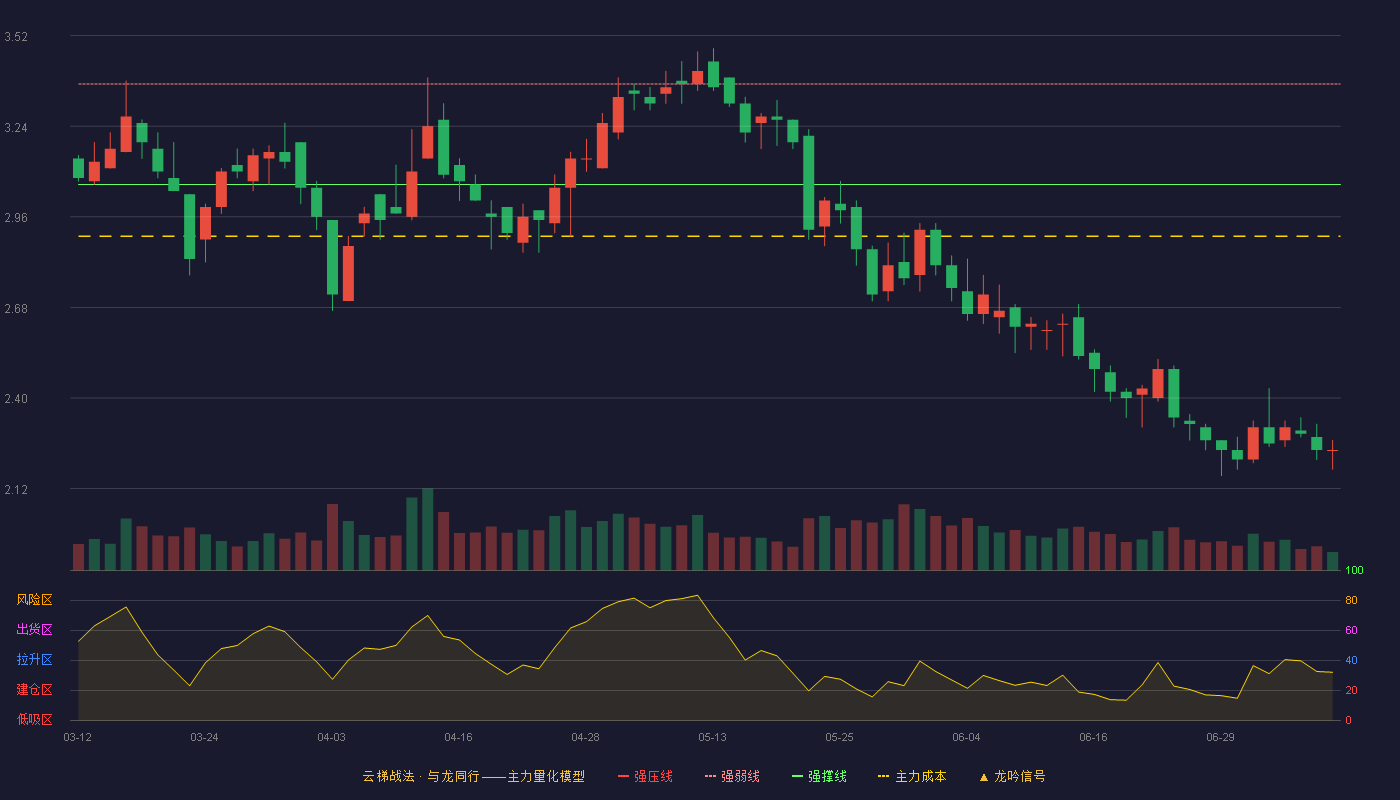Click the 龙吟信号 triangle legend icon
1400x800 pixels.
(x=984, y=777)
